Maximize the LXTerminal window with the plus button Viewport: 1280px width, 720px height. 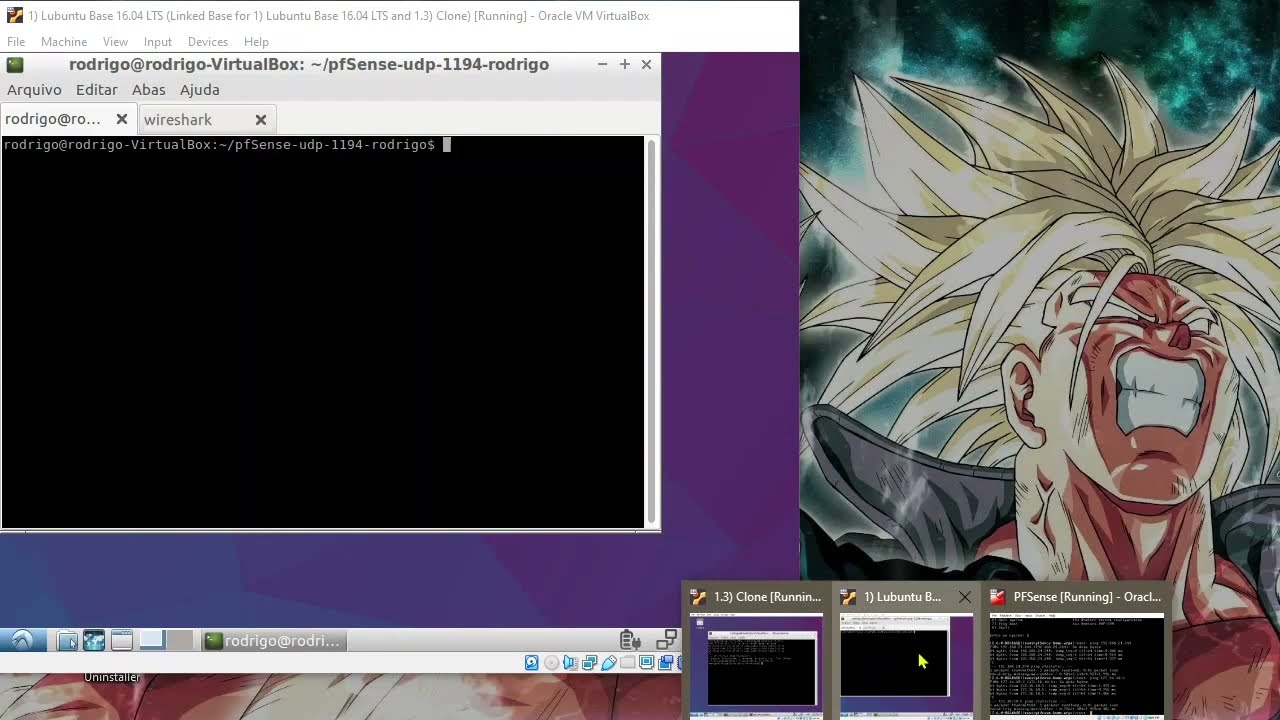click(625, 64)
